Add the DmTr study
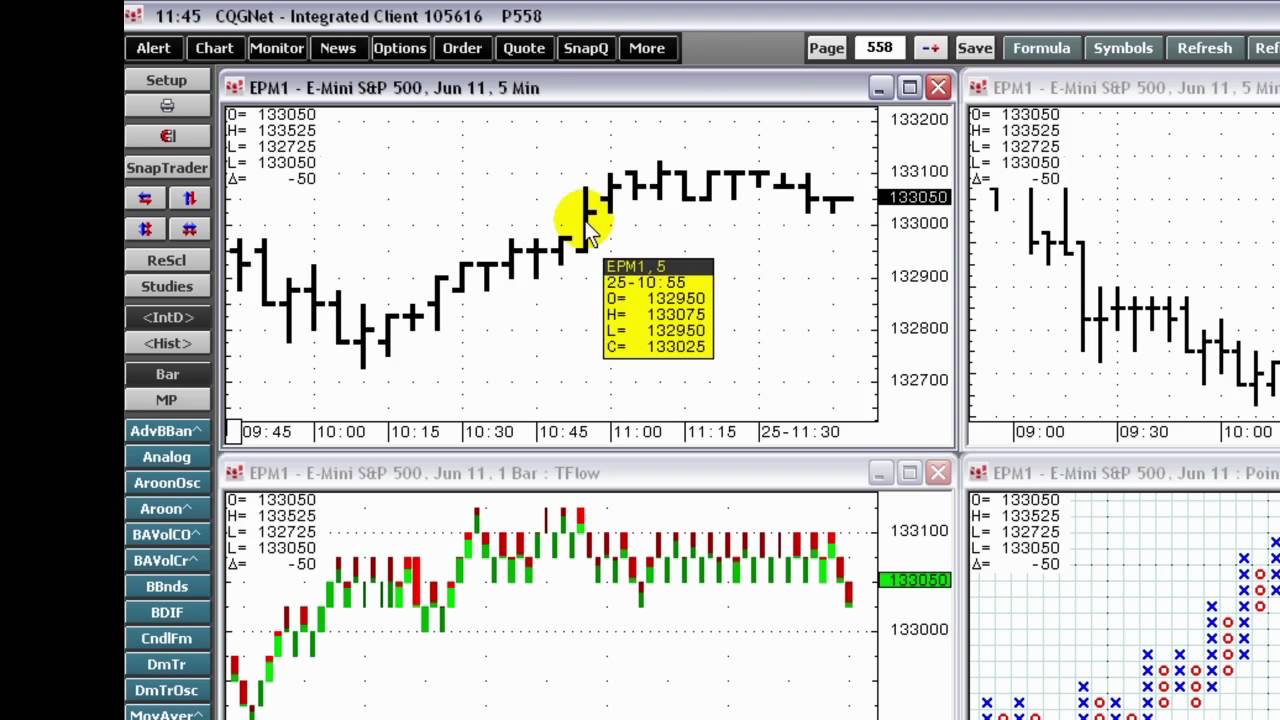1280x720 pixels. 167,664
